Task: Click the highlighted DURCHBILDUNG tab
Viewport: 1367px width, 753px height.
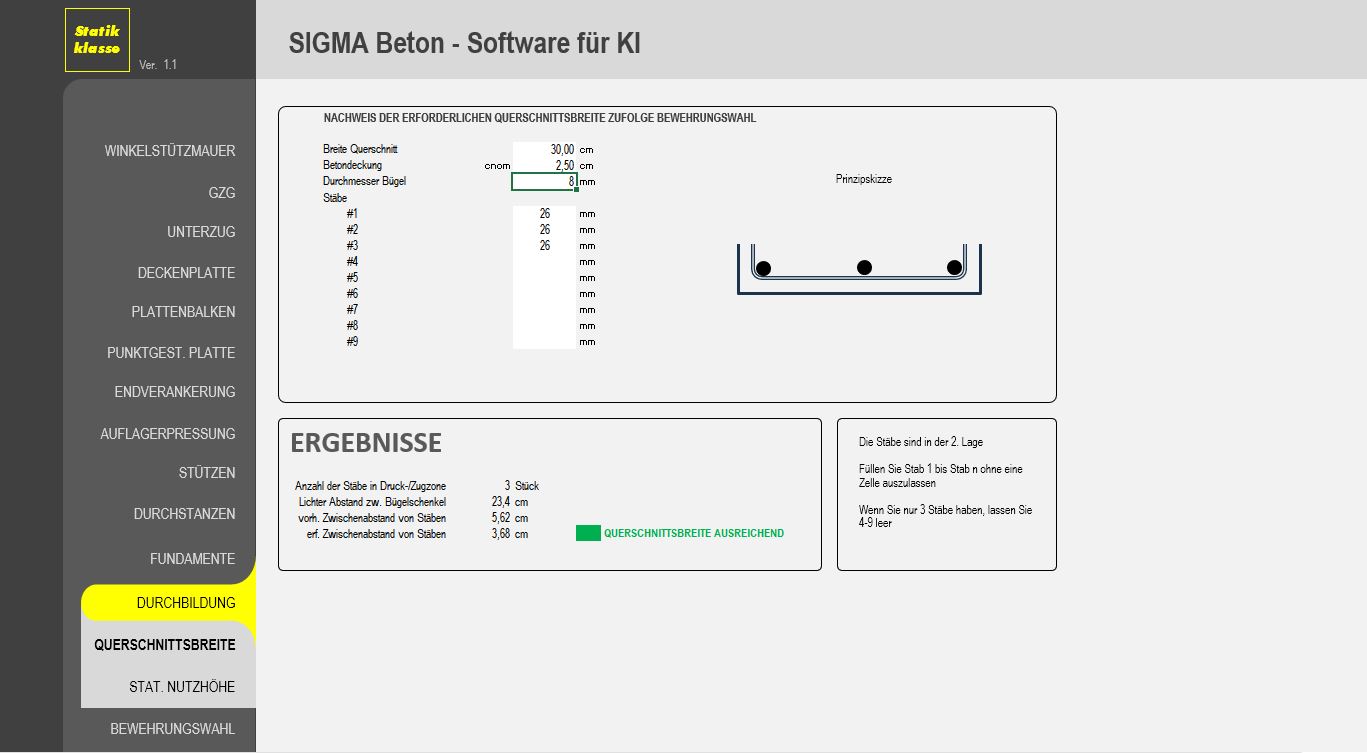Action: coord(186,603)
